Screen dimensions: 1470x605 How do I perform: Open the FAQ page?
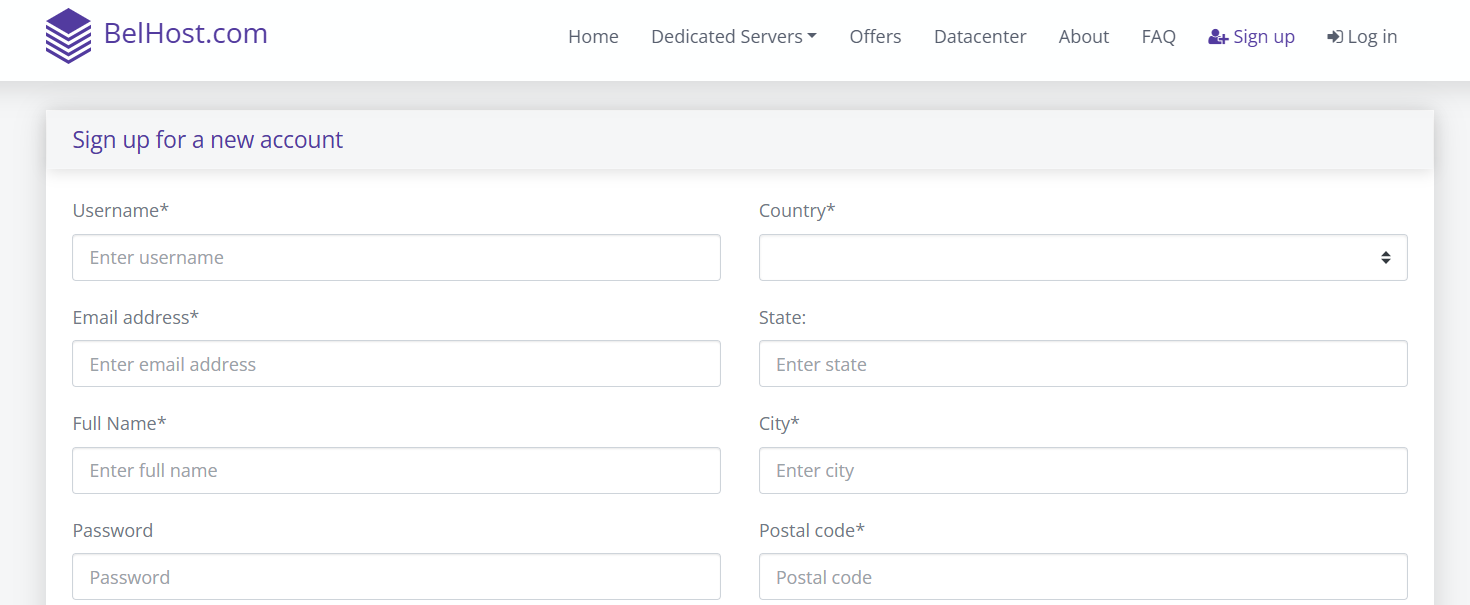click(x=1158, y=37)
